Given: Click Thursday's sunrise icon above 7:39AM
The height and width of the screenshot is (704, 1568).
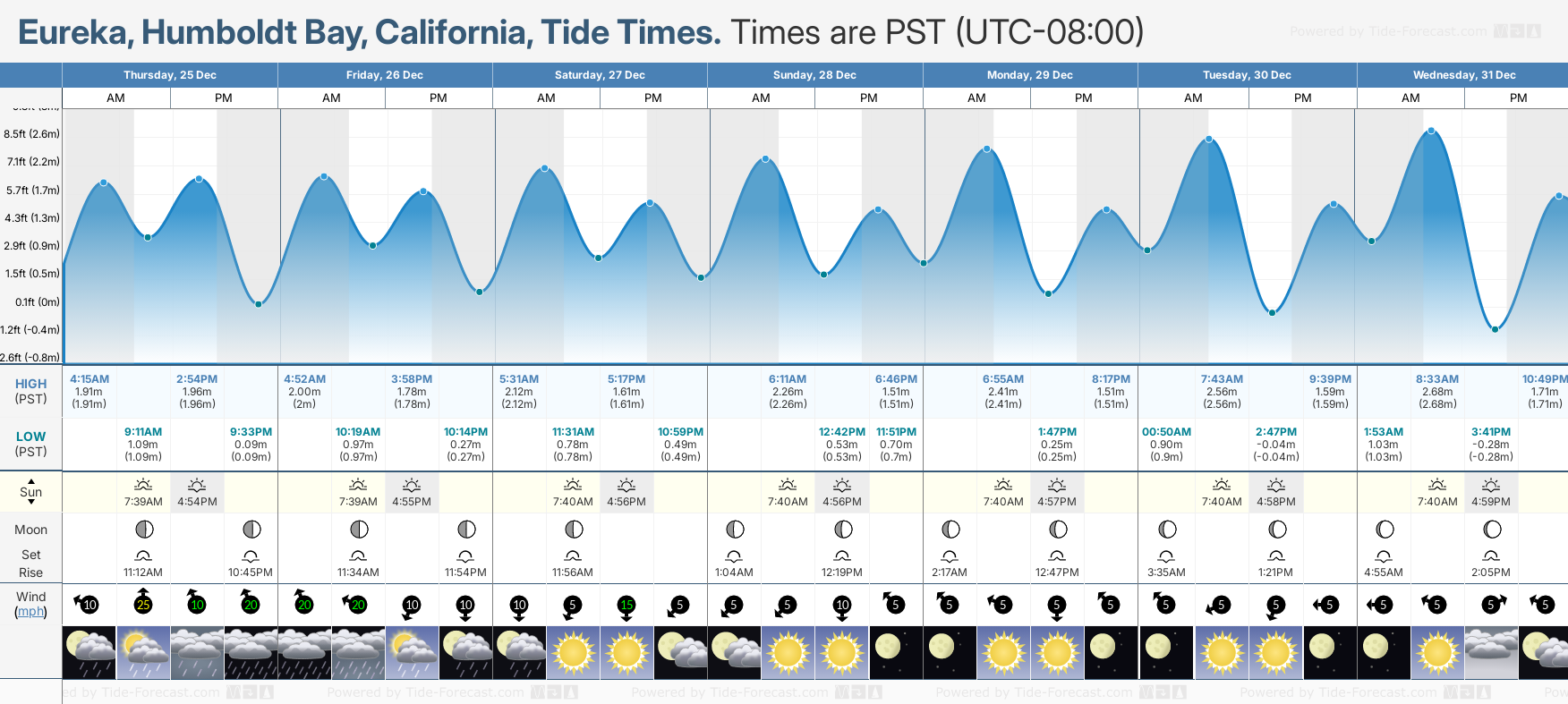Looking at the screenshot, I should pyautogui.click(x=143, y=485).
